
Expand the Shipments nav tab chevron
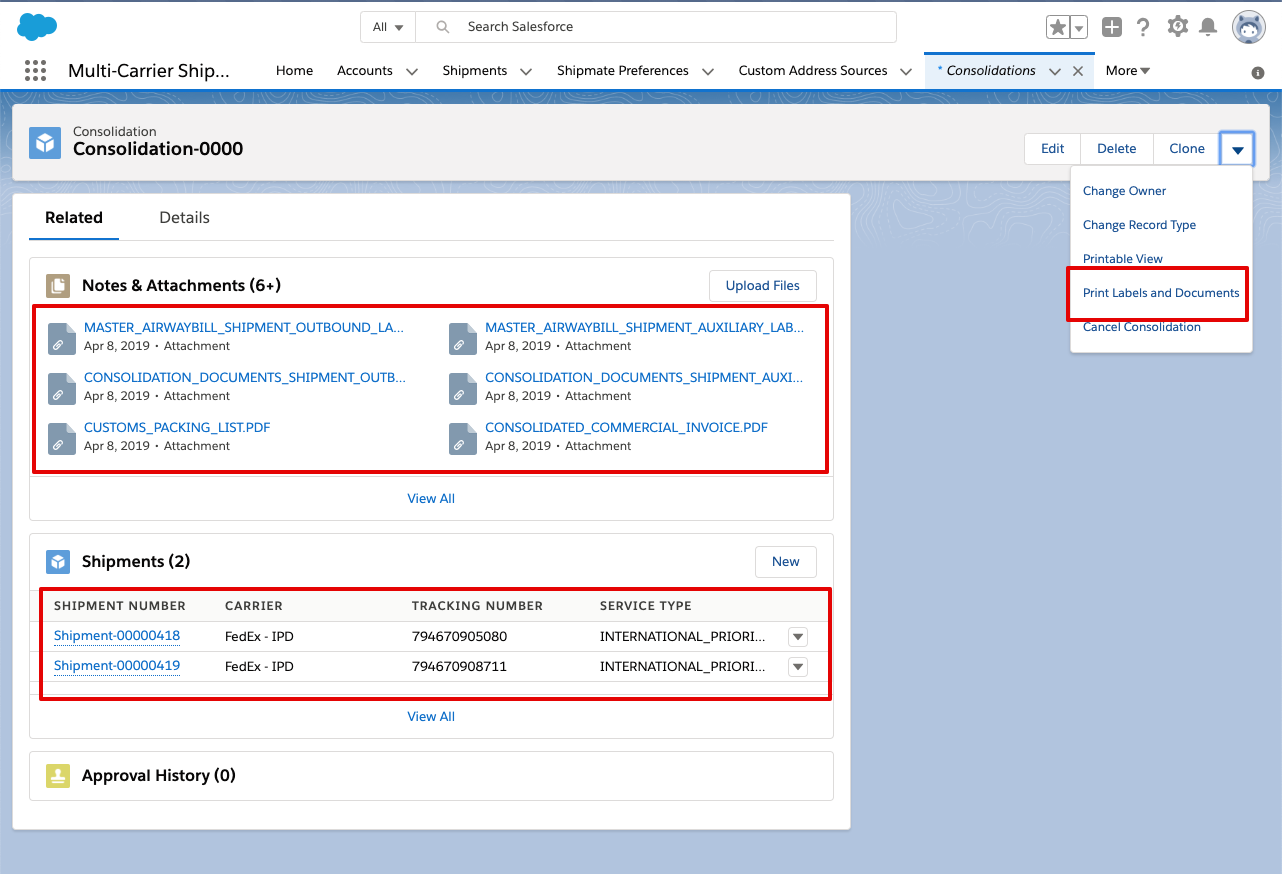click(x=526, y=71)
